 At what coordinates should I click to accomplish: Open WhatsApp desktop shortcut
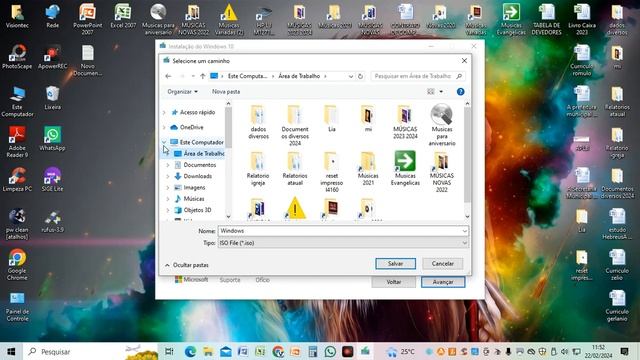pos(52,139)
